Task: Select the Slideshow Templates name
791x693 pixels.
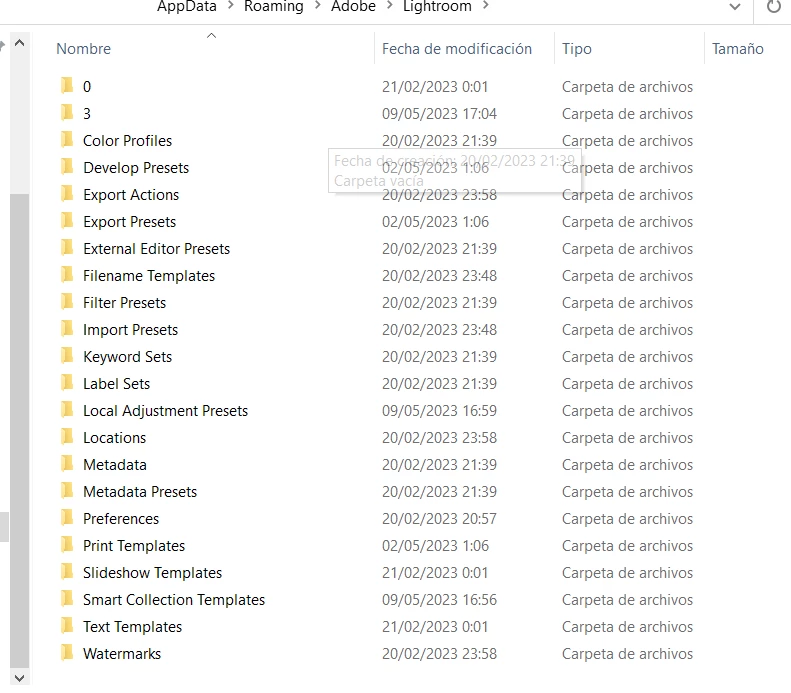Action: point(152,572)
